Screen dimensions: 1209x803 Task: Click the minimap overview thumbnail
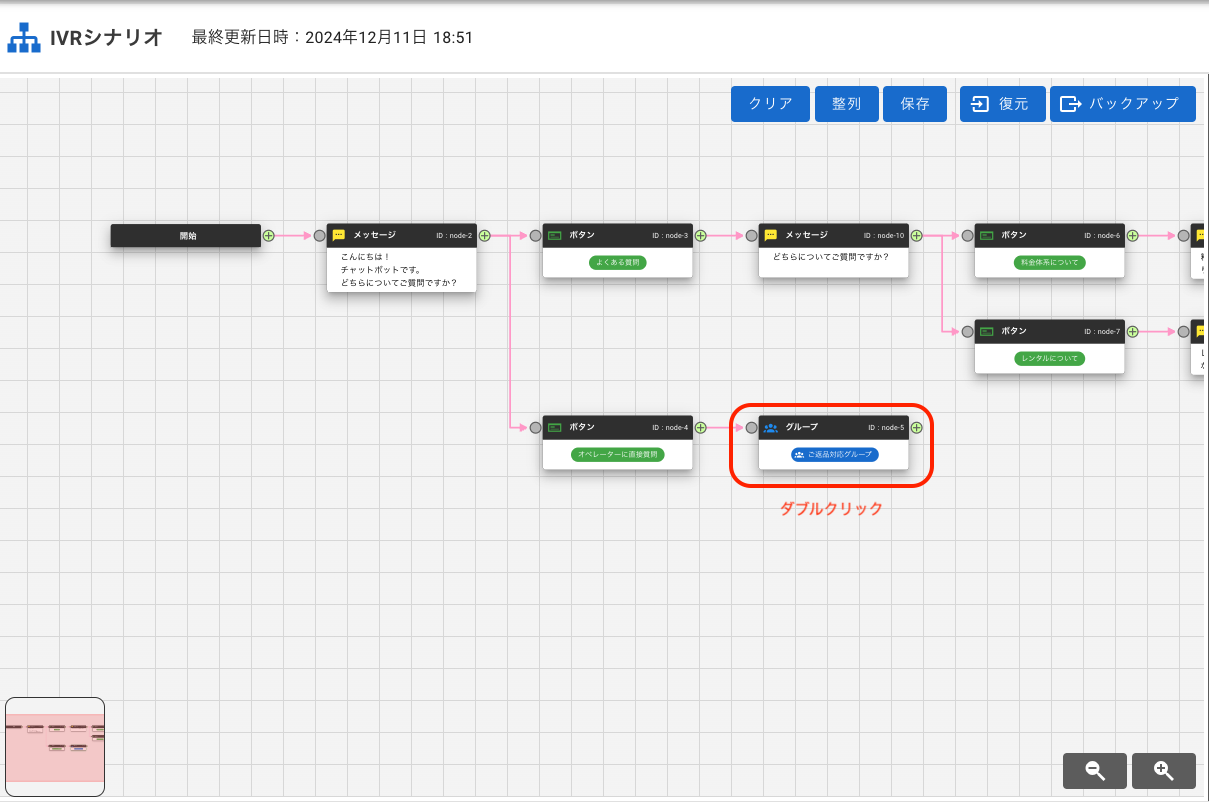55,746
